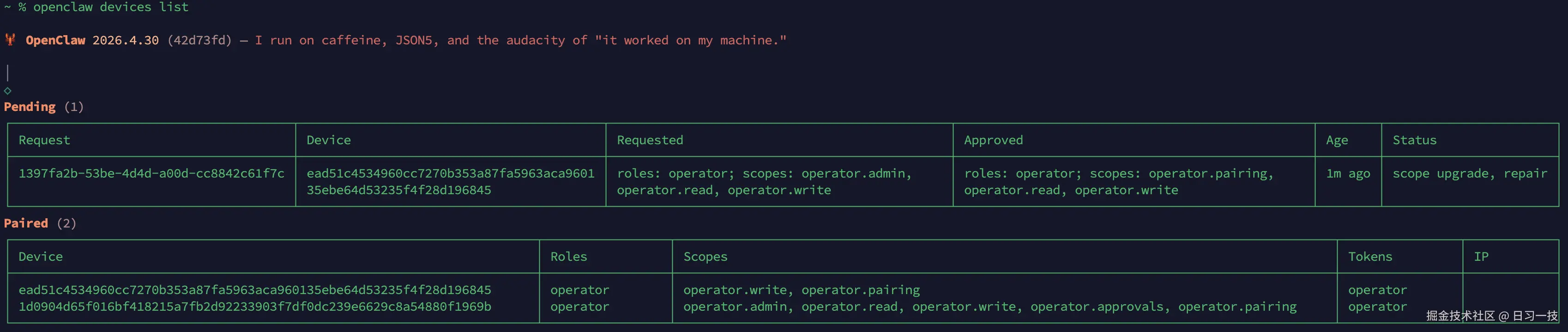The width and height of the screenshot is (1568, 332).
Task: Click the diamond marker above Pending
Action: tap(8, 91)
